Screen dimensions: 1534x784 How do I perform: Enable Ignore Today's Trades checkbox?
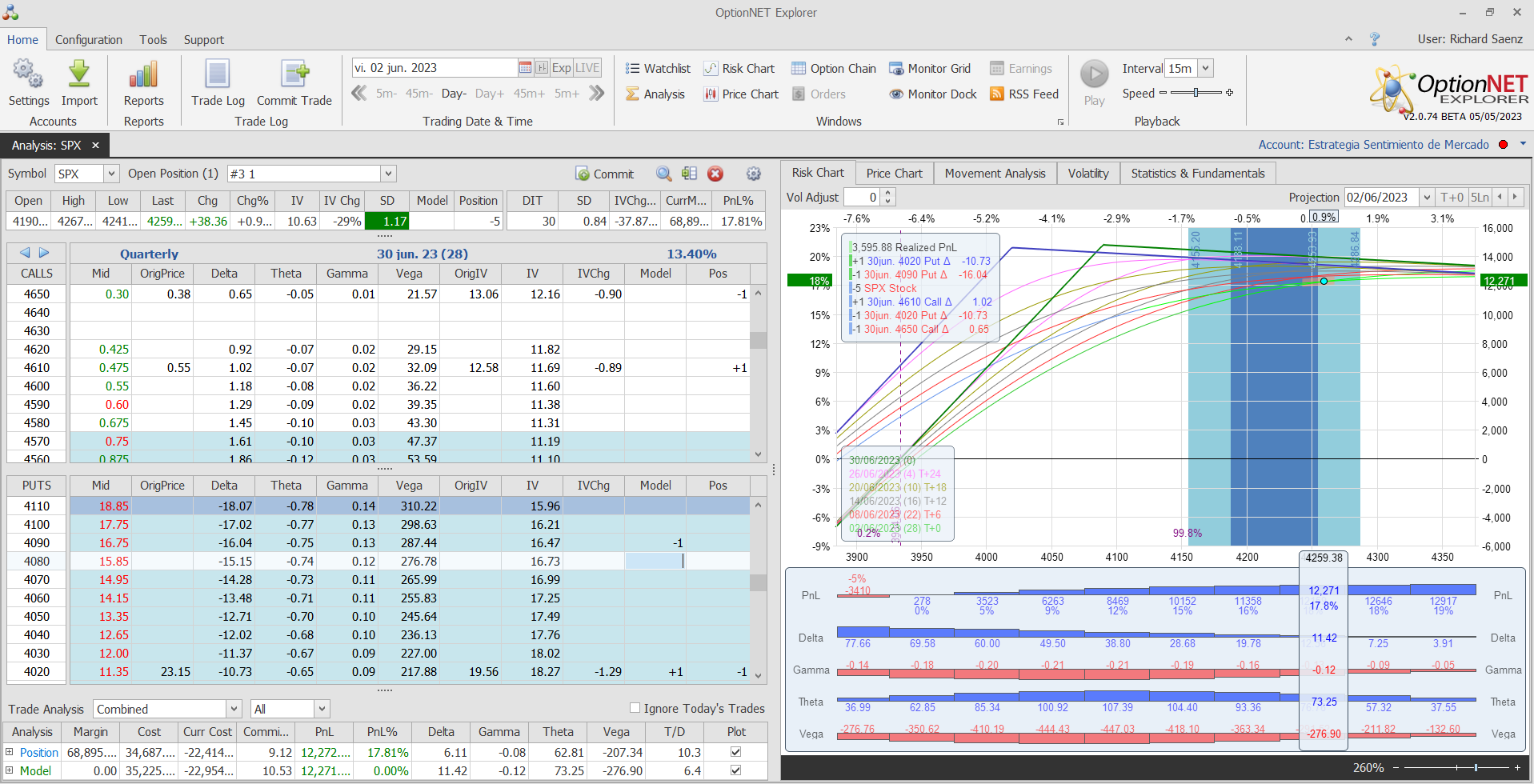tap(635, 708)
